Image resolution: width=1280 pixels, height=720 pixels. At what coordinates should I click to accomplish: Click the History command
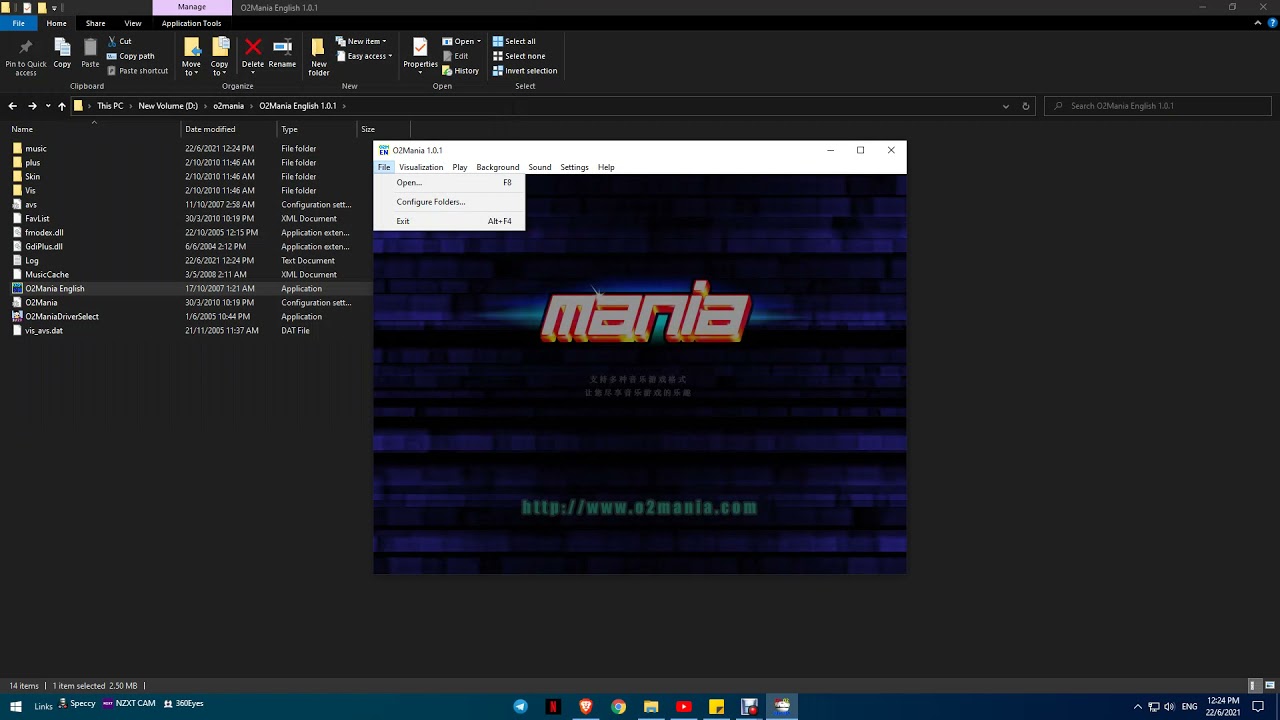point(461,71)
